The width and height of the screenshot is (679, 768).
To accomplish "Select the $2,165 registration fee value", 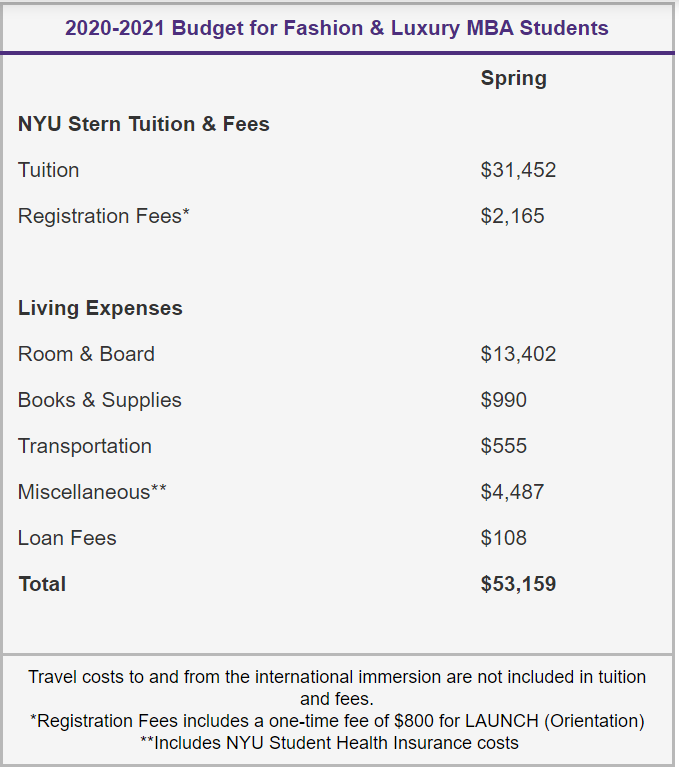I will (512, 216).
